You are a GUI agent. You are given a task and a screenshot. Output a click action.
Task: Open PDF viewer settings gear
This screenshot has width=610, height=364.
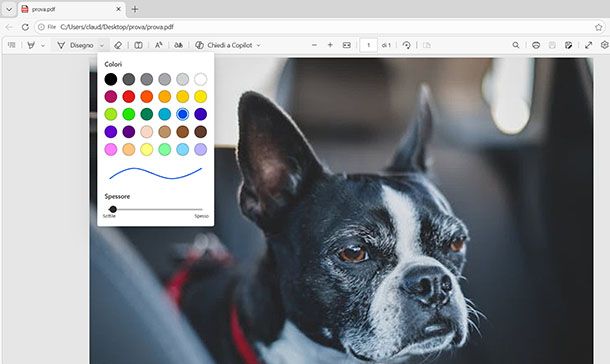click(x=605, y=45)
